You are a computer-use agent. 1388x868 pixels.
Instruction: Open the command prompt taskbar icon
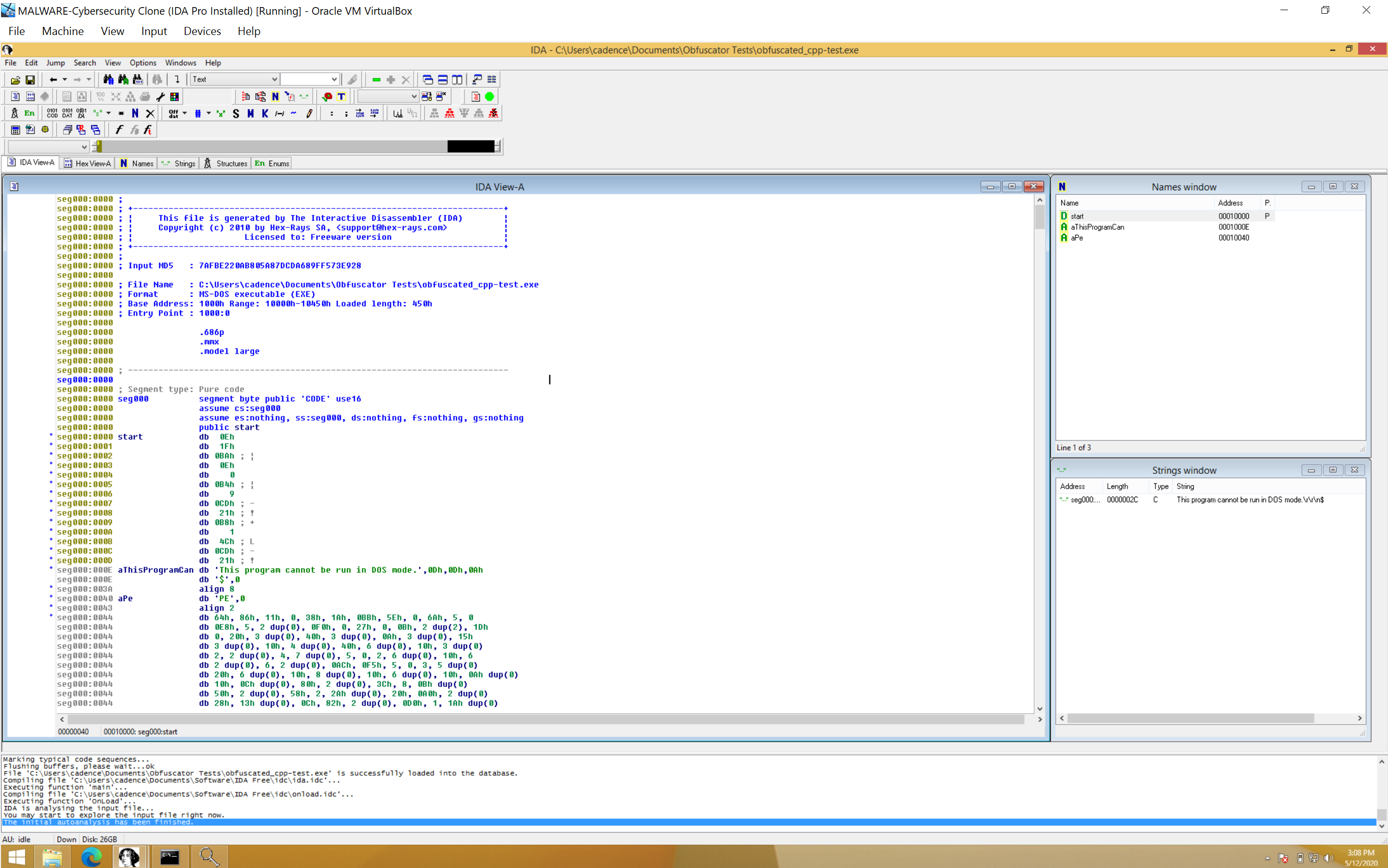170,856
